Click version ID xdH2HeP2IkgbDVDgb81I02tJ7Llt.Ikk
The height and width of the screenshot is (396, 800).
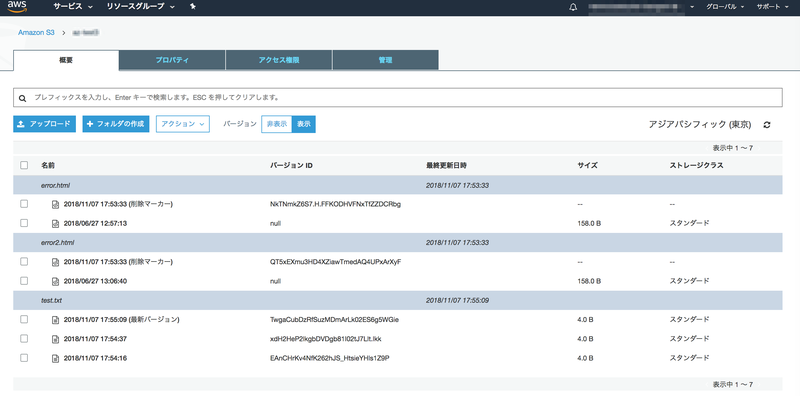[326, 339]
